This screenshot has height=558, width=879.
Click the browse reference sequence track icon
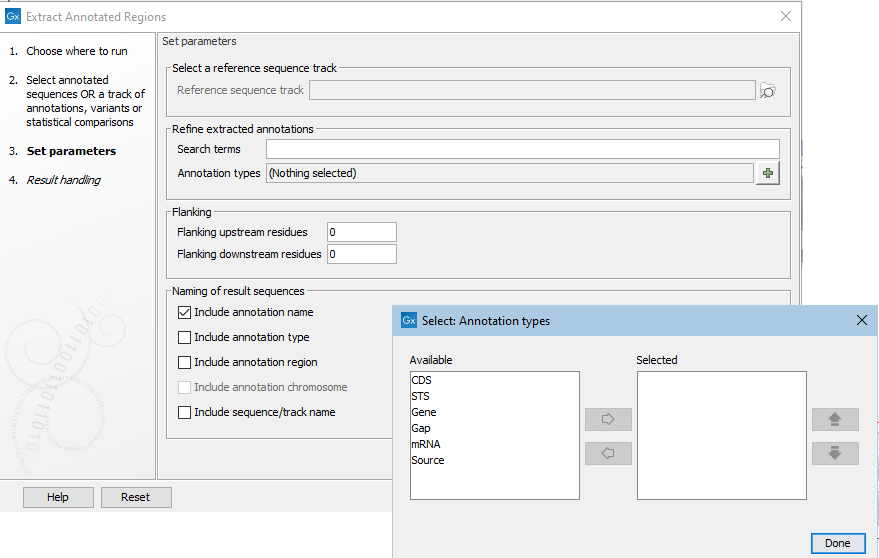coord(767,91)
